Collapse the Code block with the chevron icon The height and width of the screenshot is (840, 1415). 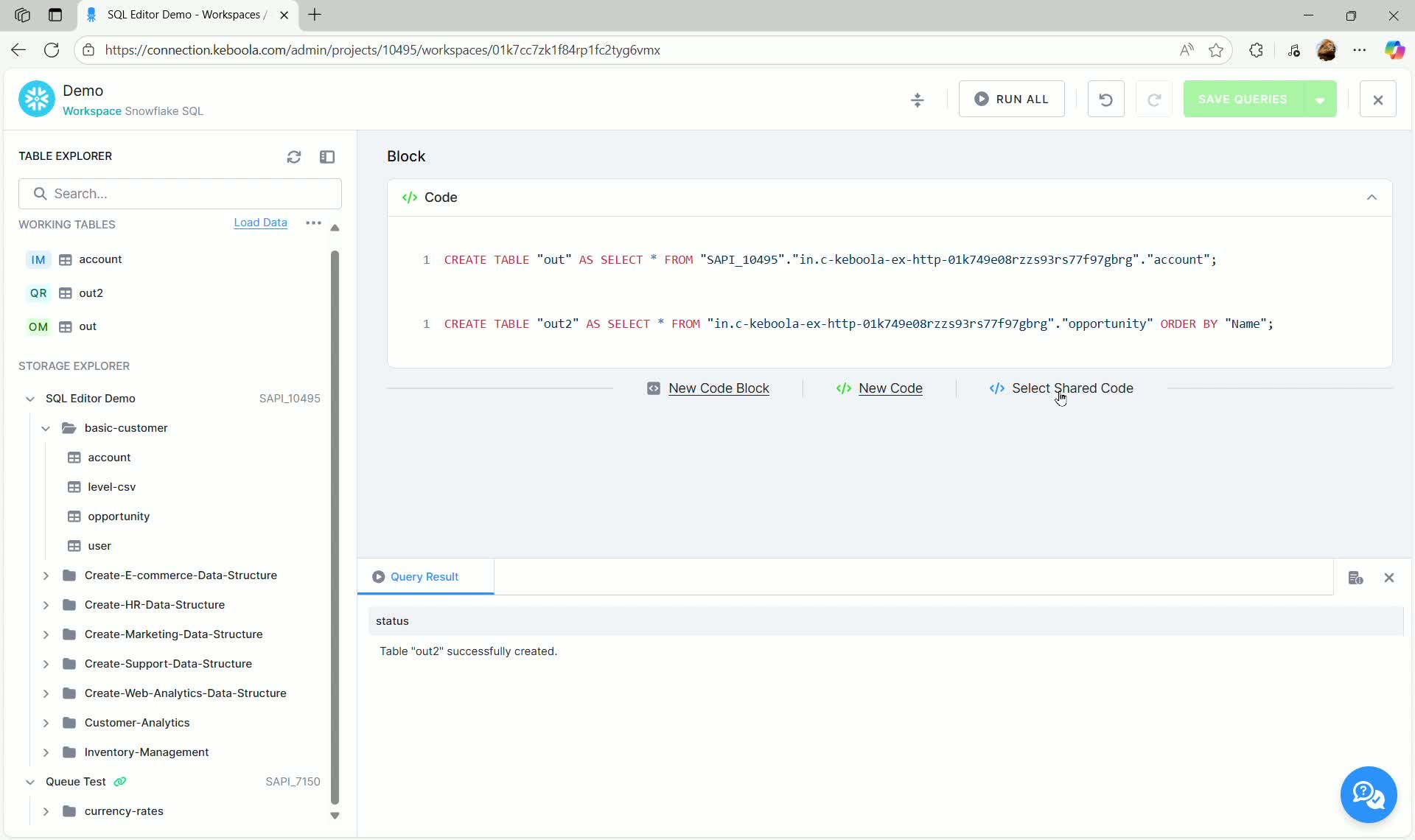click(1372, 197)
